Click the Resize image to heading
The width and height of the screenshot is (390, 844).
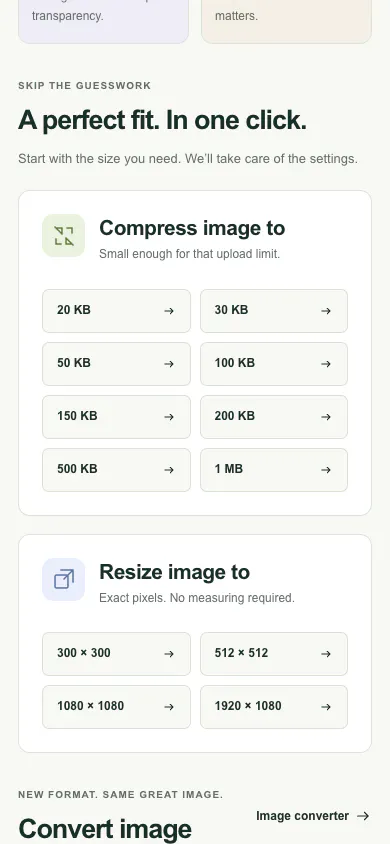tap(174, 572)
